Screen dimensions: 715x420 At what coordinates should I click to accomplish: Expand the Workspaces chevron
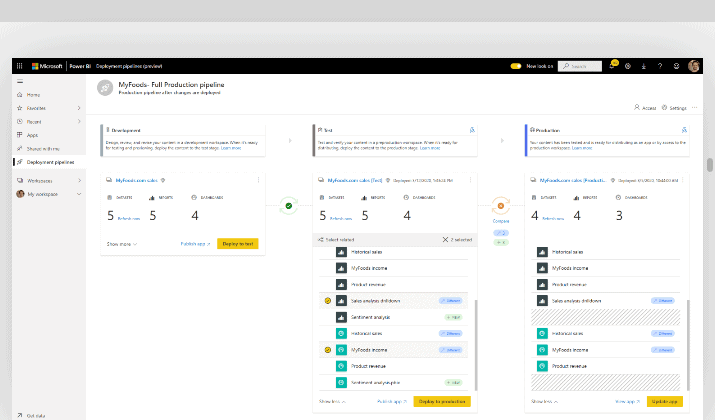click(79, 181)
